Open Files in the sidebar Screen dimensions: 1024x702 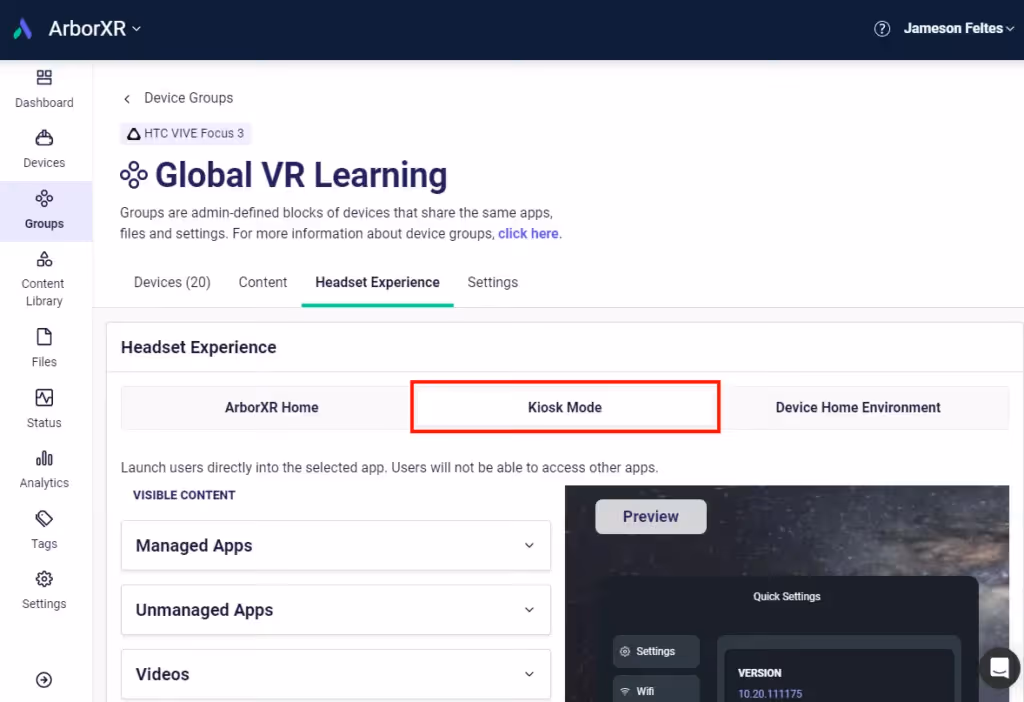(44, 349)
